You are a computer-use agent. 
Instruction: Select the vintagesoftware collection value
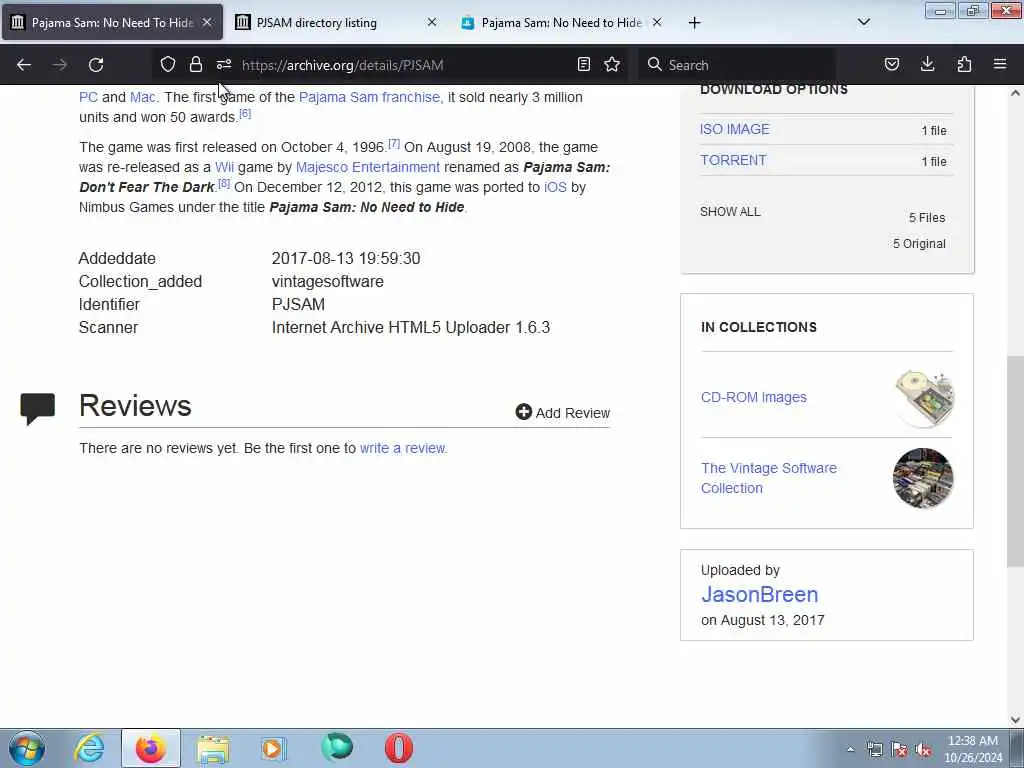pos(328,282)
